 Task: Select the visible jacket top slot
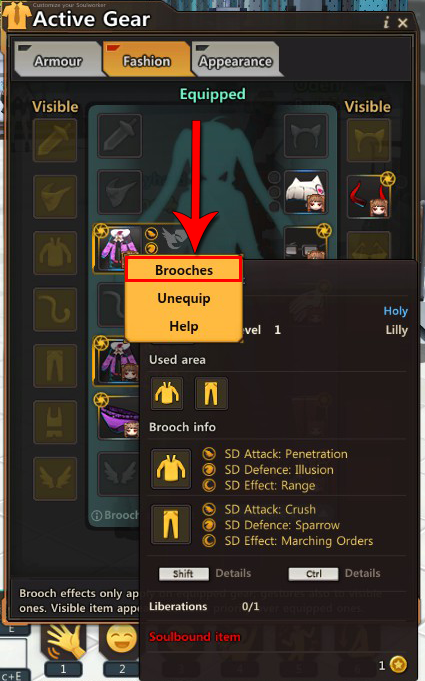coord(55,253)
